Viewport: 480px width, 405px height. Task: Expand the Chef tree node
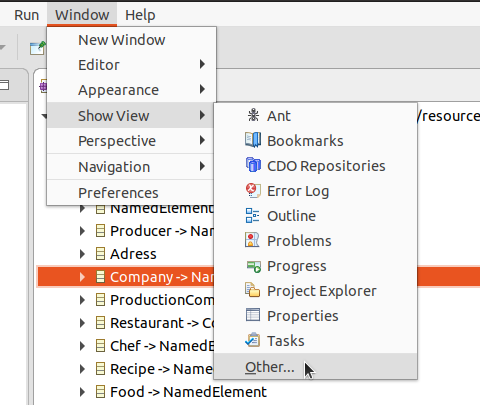(82, 346)
